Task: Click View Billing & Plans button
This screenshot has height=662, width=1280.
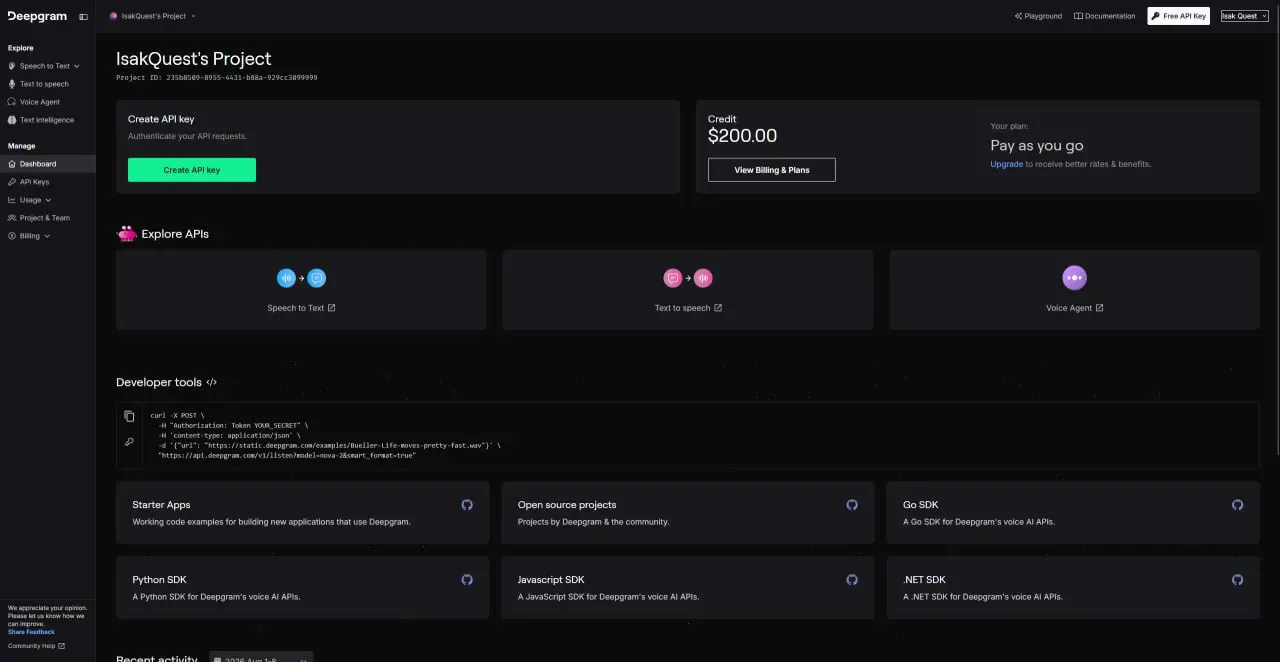Action: tap(772, 170)
